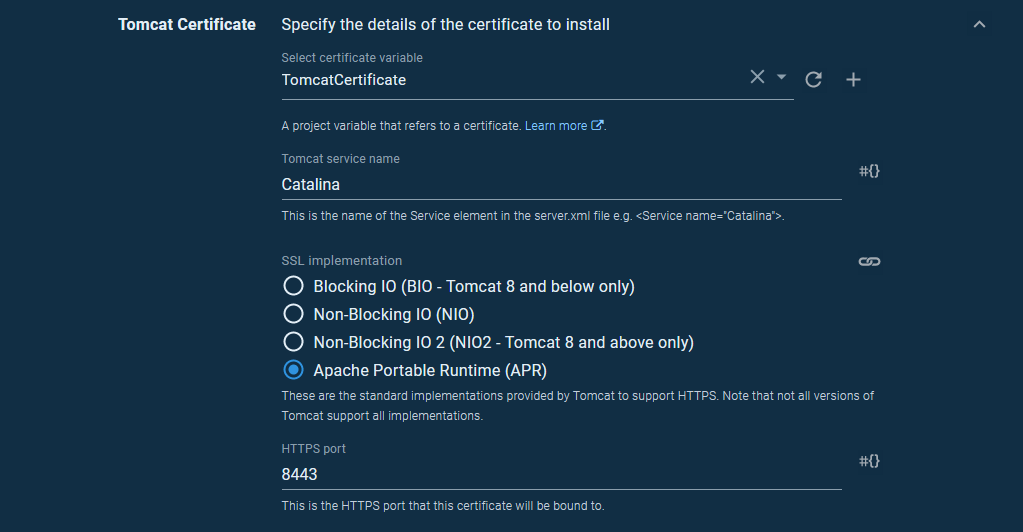Click the chain link icon beside SSL implementation
The height and width of the screenshot is (532, 1023).
click(x=869, y=261)
